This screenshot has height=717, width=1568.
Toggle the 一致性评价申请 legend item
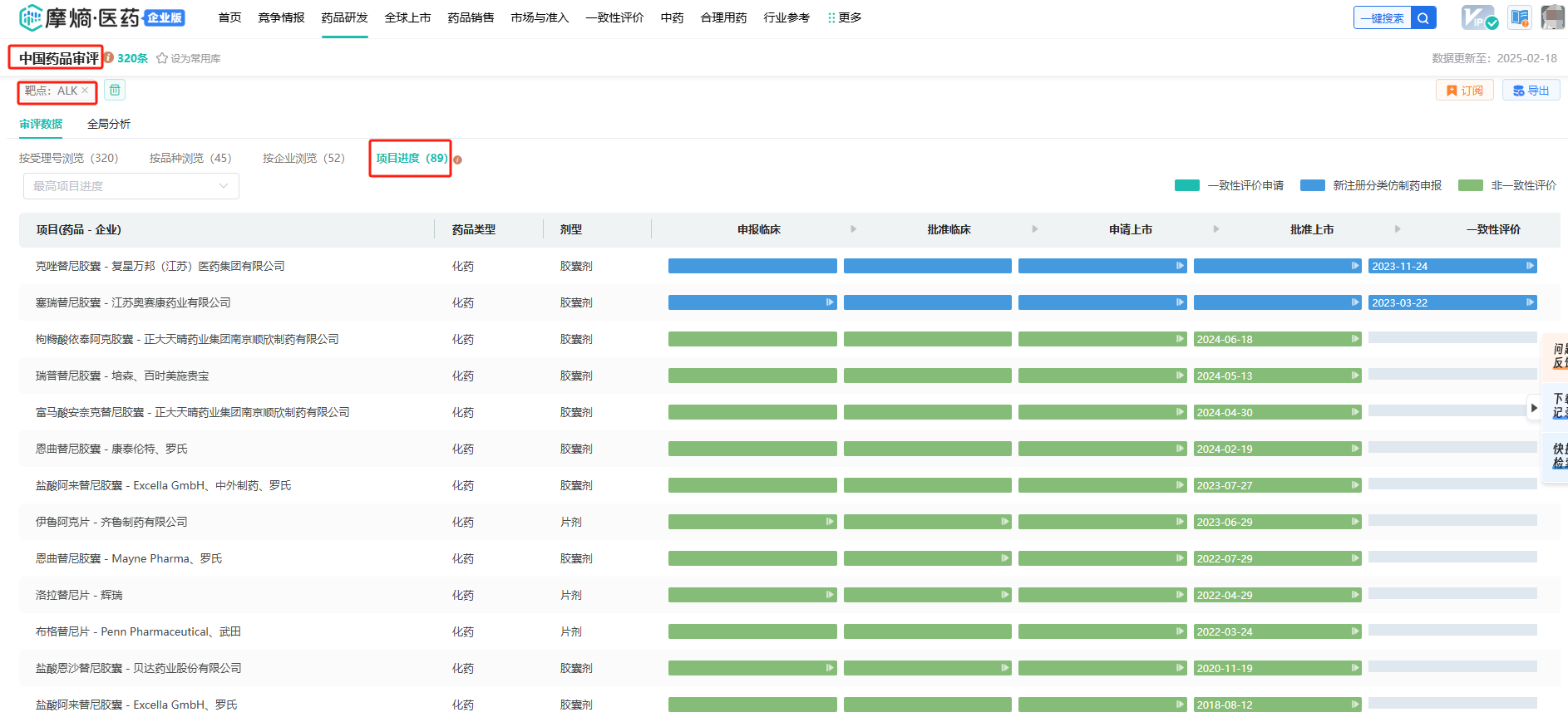click(1229, 185)
